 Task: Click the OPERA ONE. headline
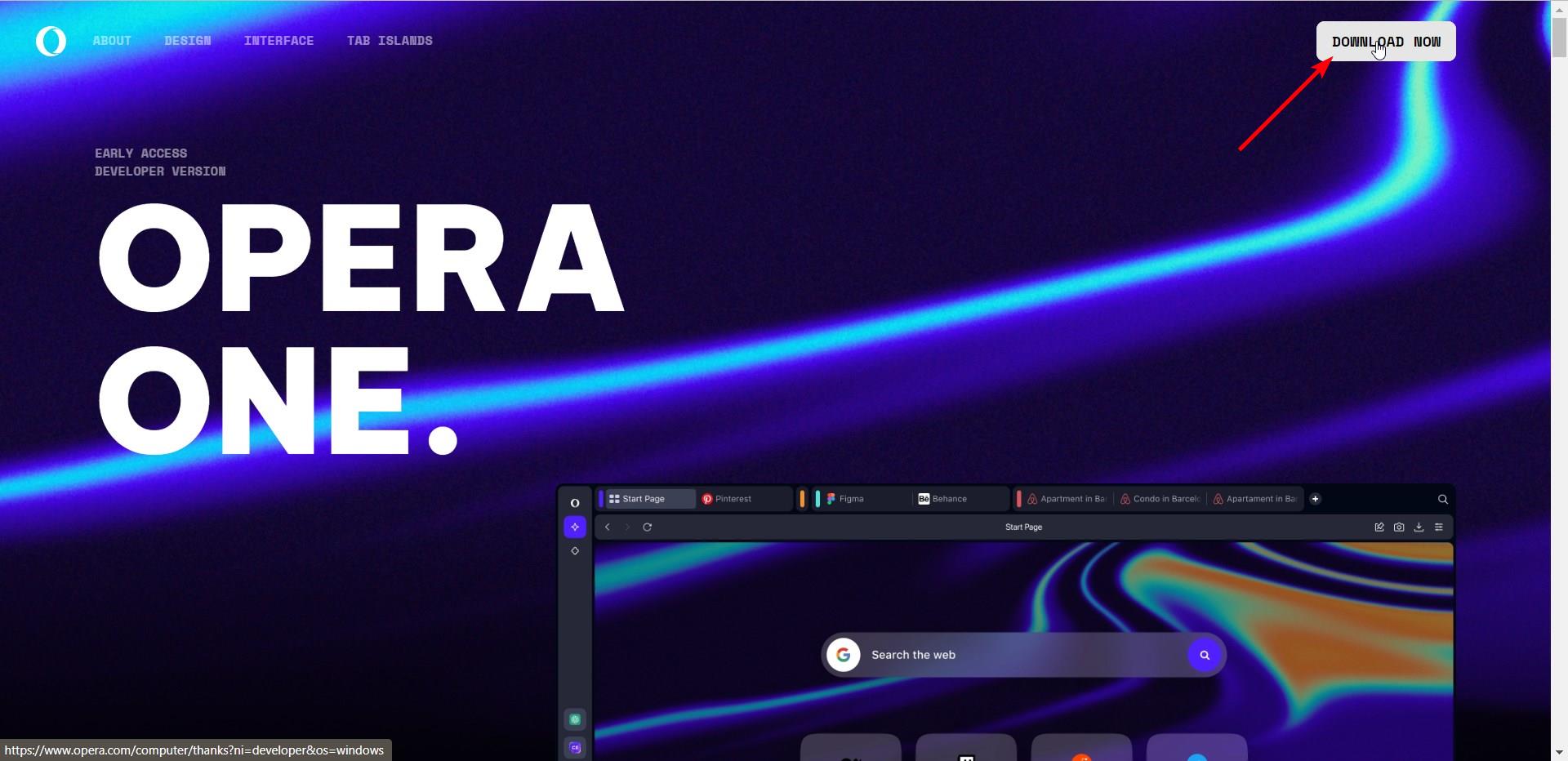[x=361, y=328]
